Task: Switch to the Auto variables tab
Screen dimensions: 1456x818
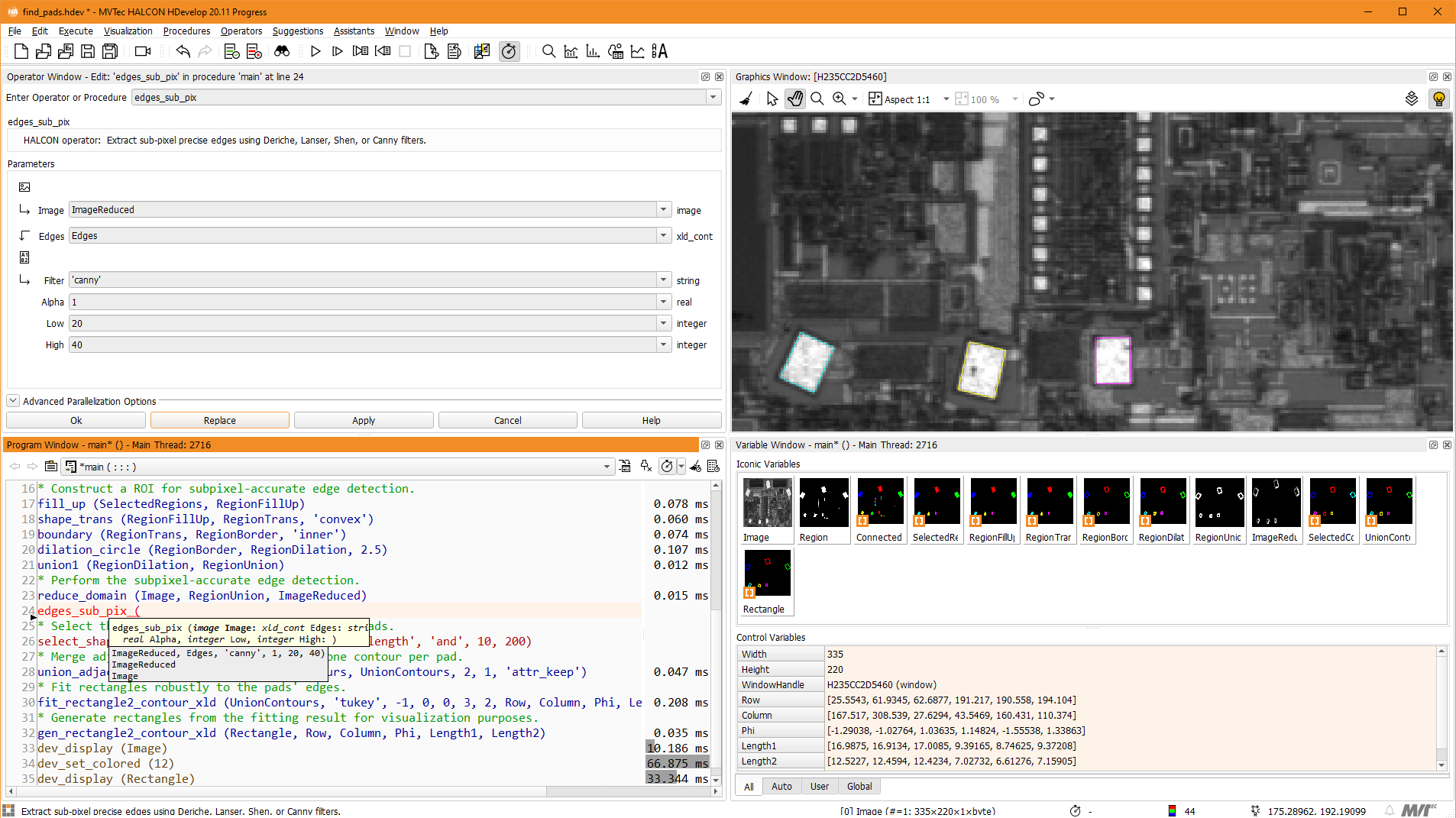Action: (x=781, y=786)
